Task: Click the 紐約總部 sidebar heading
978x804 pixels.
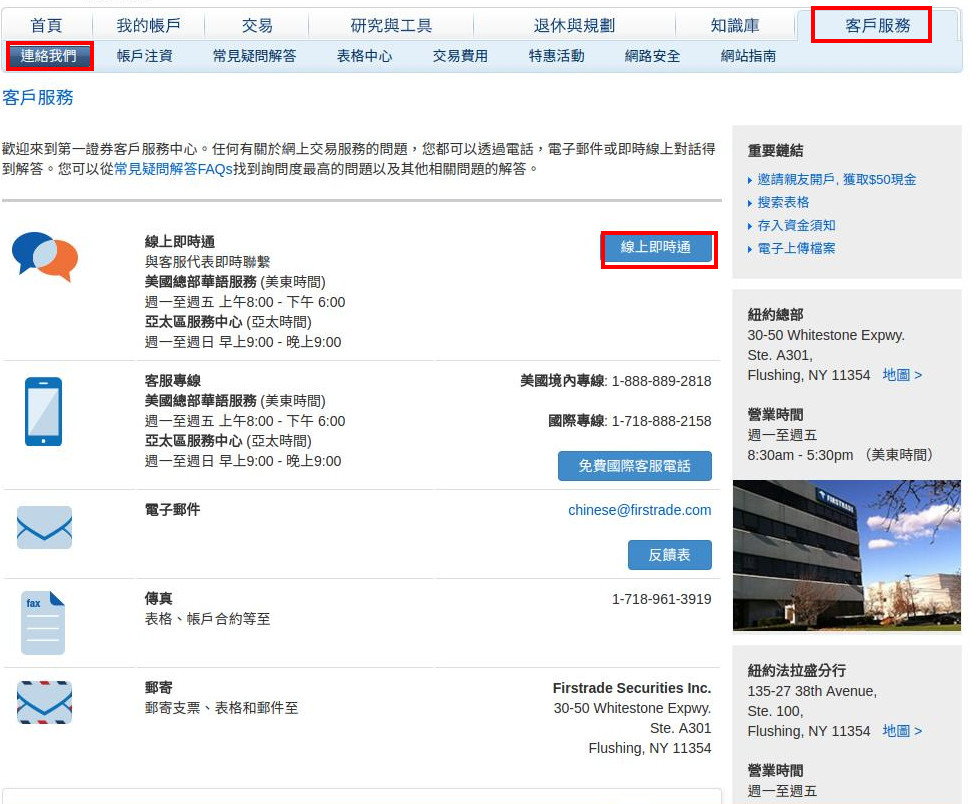Action: 775,314
